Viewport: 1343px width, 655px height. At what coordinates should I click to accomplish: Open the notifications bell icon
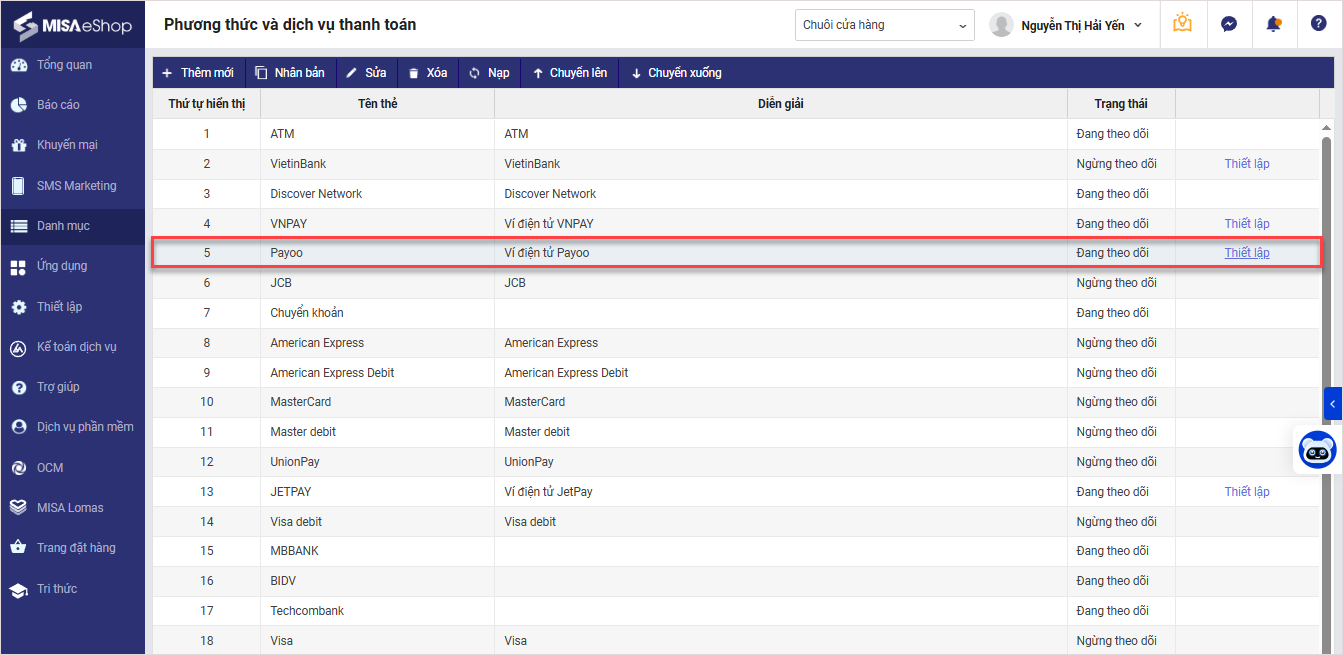[x=1274, y=24]
